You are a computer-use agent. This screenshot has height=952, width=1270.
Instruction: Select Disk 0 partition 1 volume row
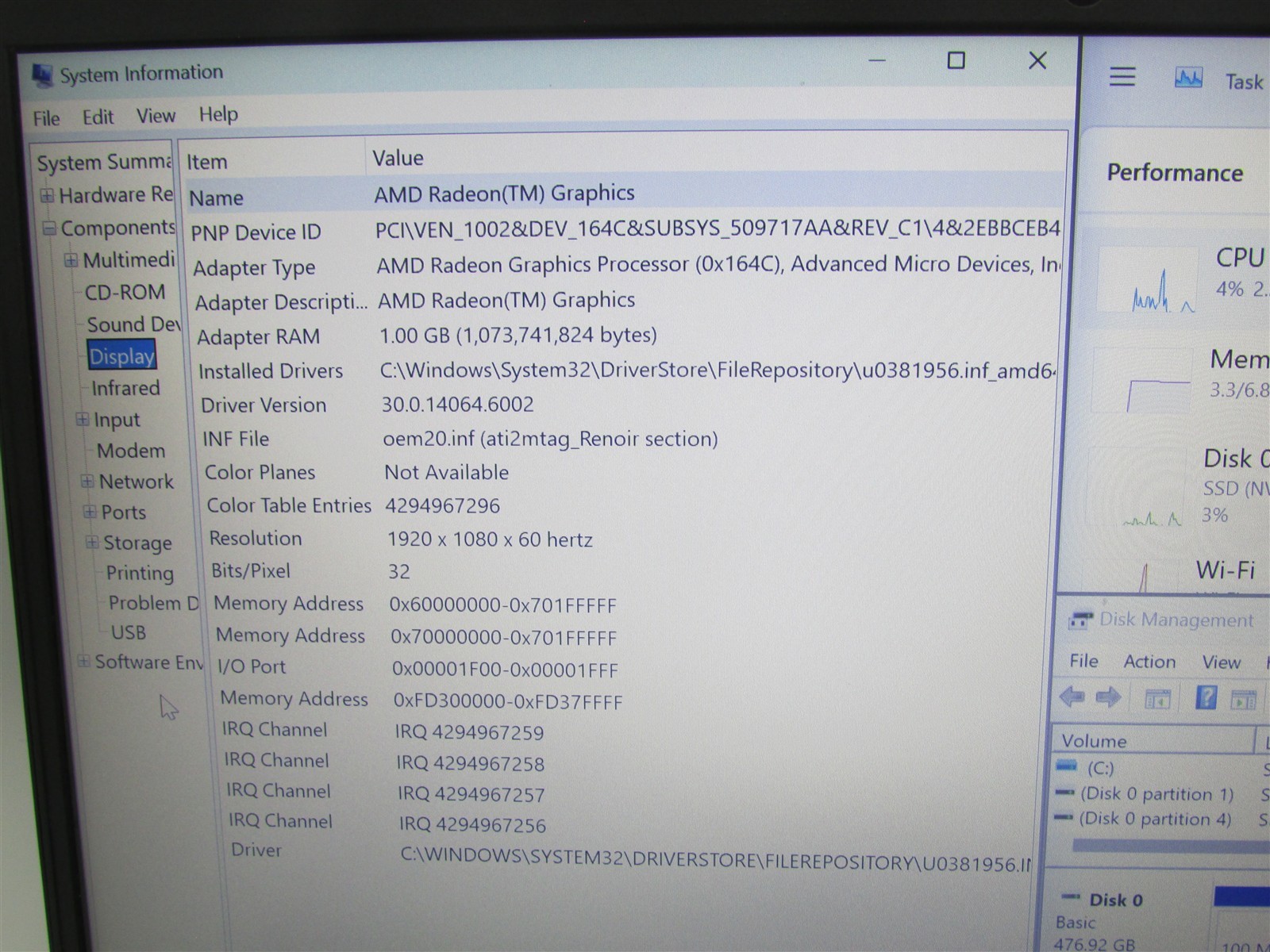pos(1145,793)
